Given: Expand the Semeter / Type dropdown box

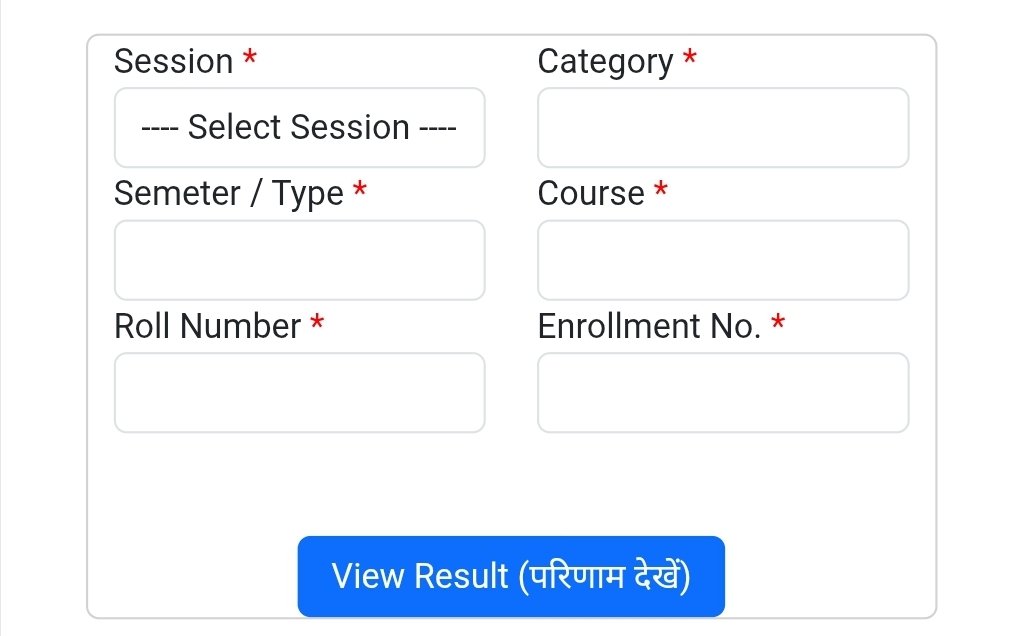Looking at the screenshot, I should tap(299, 260).
